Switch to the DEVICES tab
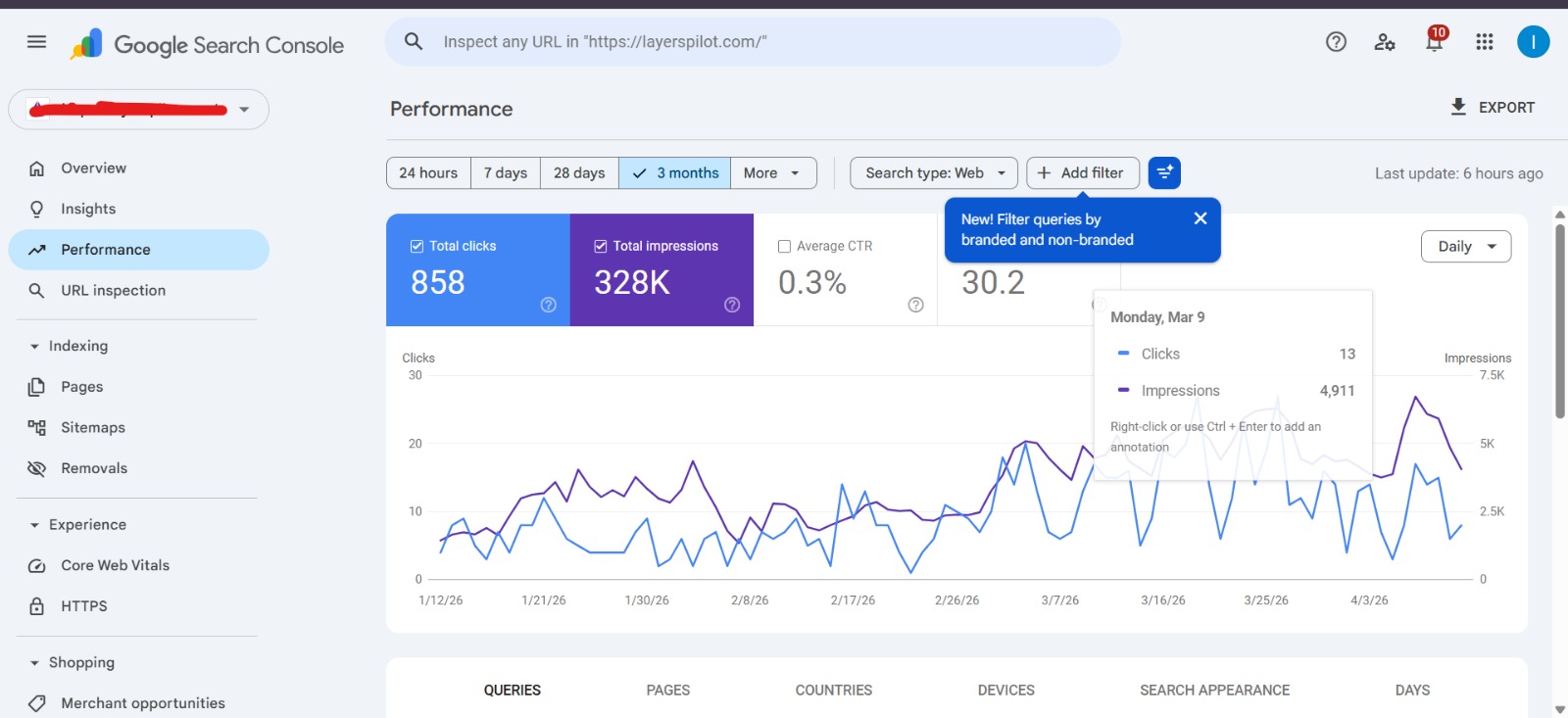 click(1006, 691)
